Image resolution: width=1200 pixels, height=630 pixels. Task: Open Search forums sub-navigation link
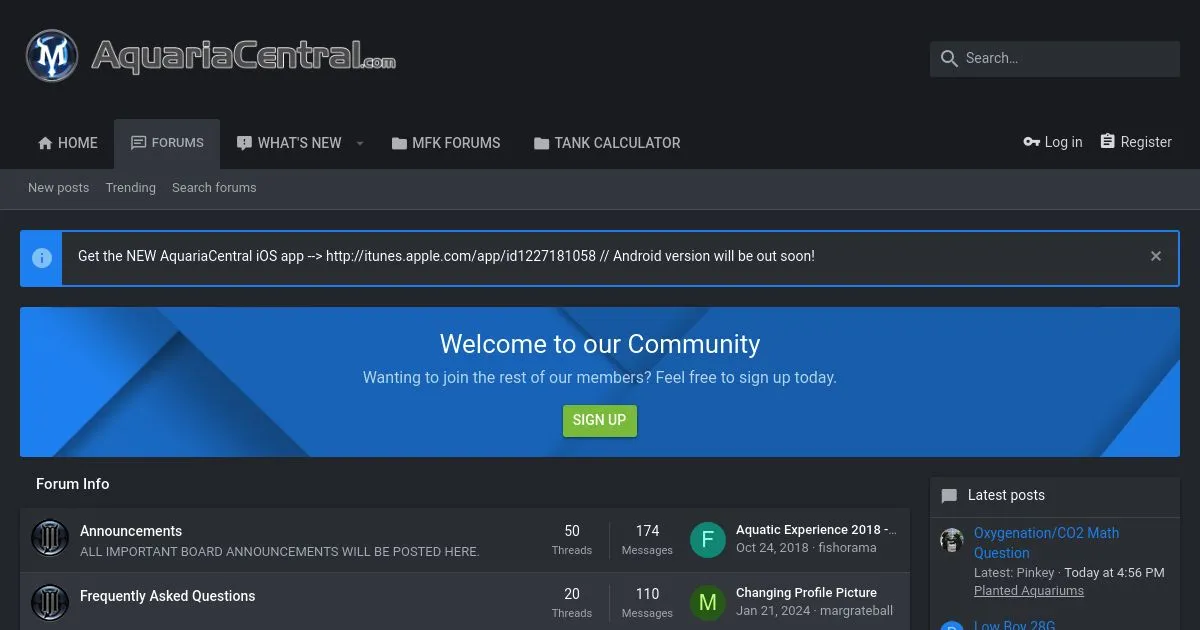point(214,188)
